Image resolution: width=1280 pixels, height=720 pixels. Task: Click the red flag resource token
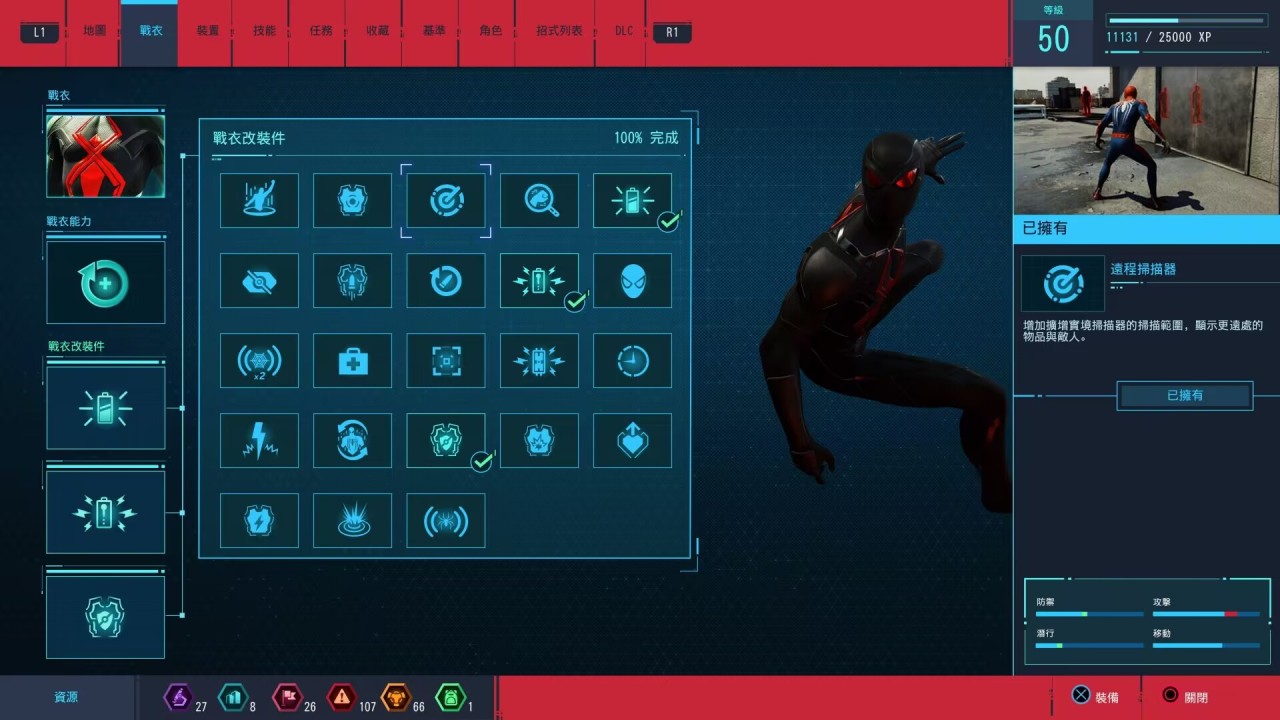click(287, 697)
